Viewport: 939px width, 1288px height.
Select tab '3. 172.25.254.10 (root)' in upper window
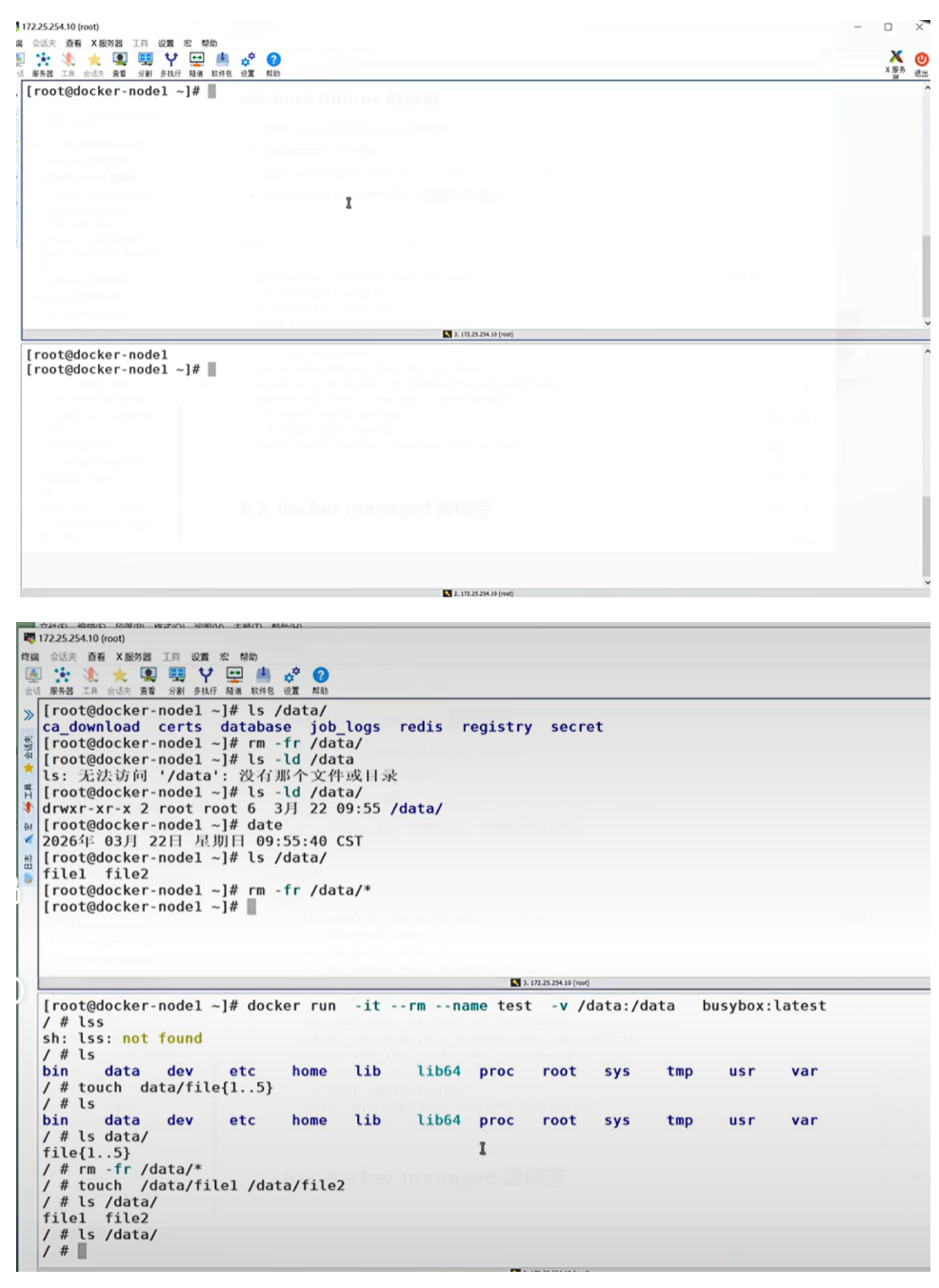coord(478,334)
